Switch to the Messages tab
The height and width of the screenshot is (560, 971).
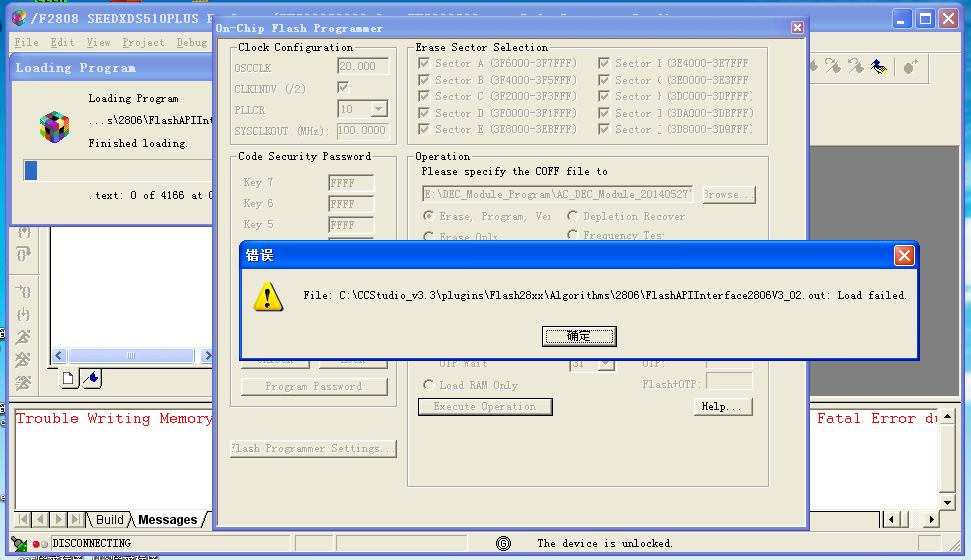coord(167,520)
